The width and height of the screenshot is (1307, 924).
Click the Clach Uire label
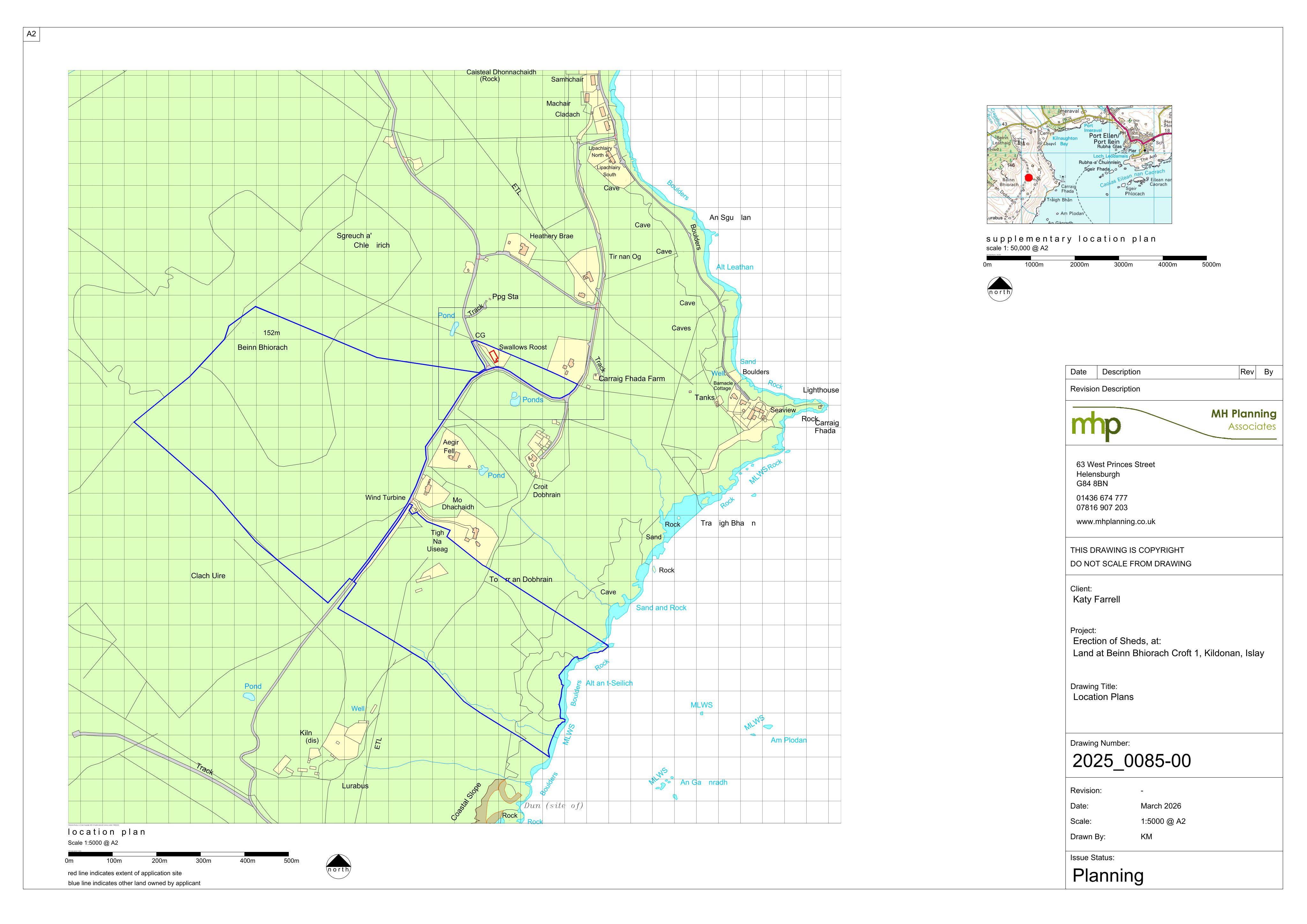208,576
